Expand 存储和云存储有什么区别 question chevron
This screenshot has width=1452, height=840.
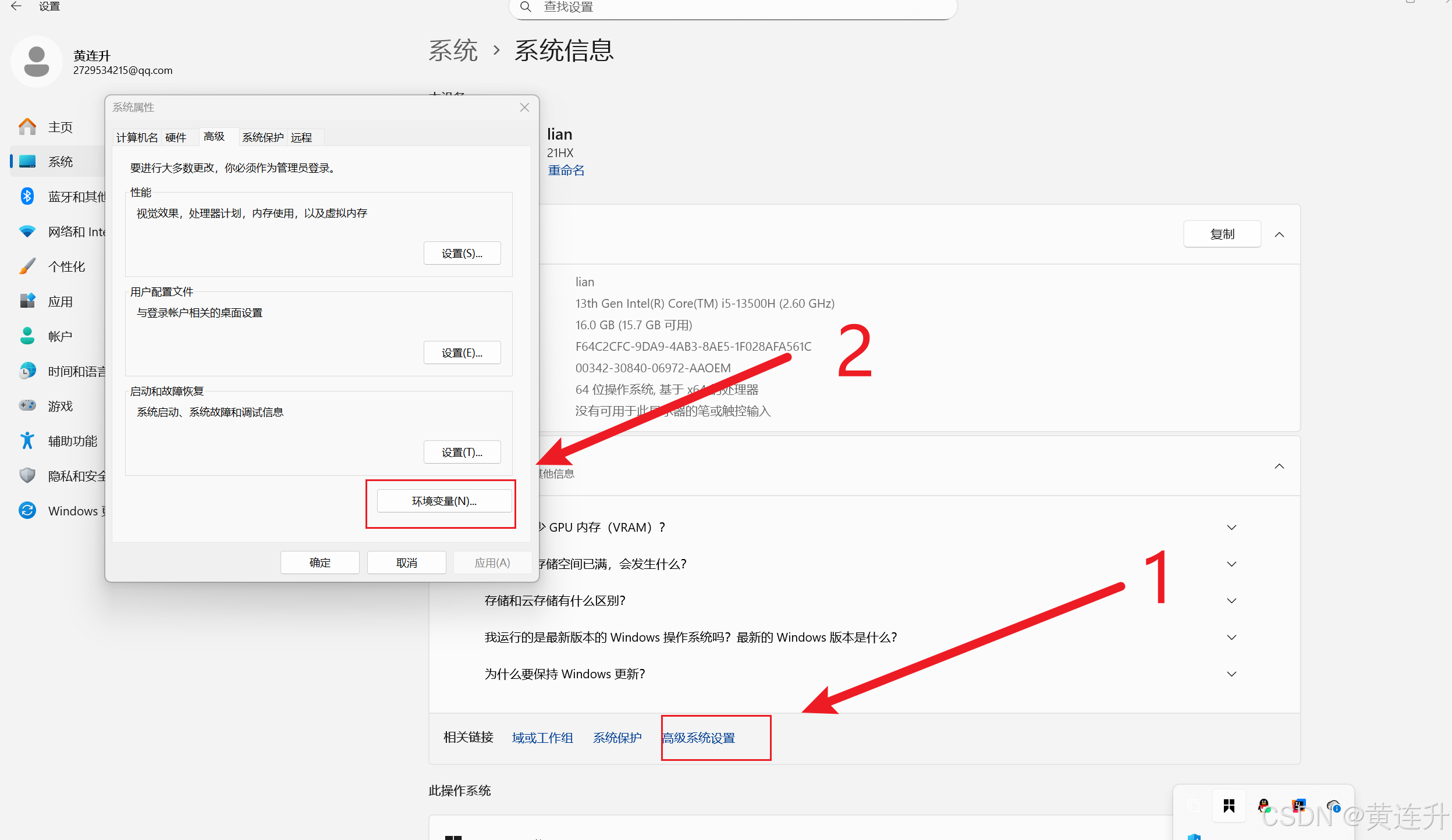tap(1231, 601)
